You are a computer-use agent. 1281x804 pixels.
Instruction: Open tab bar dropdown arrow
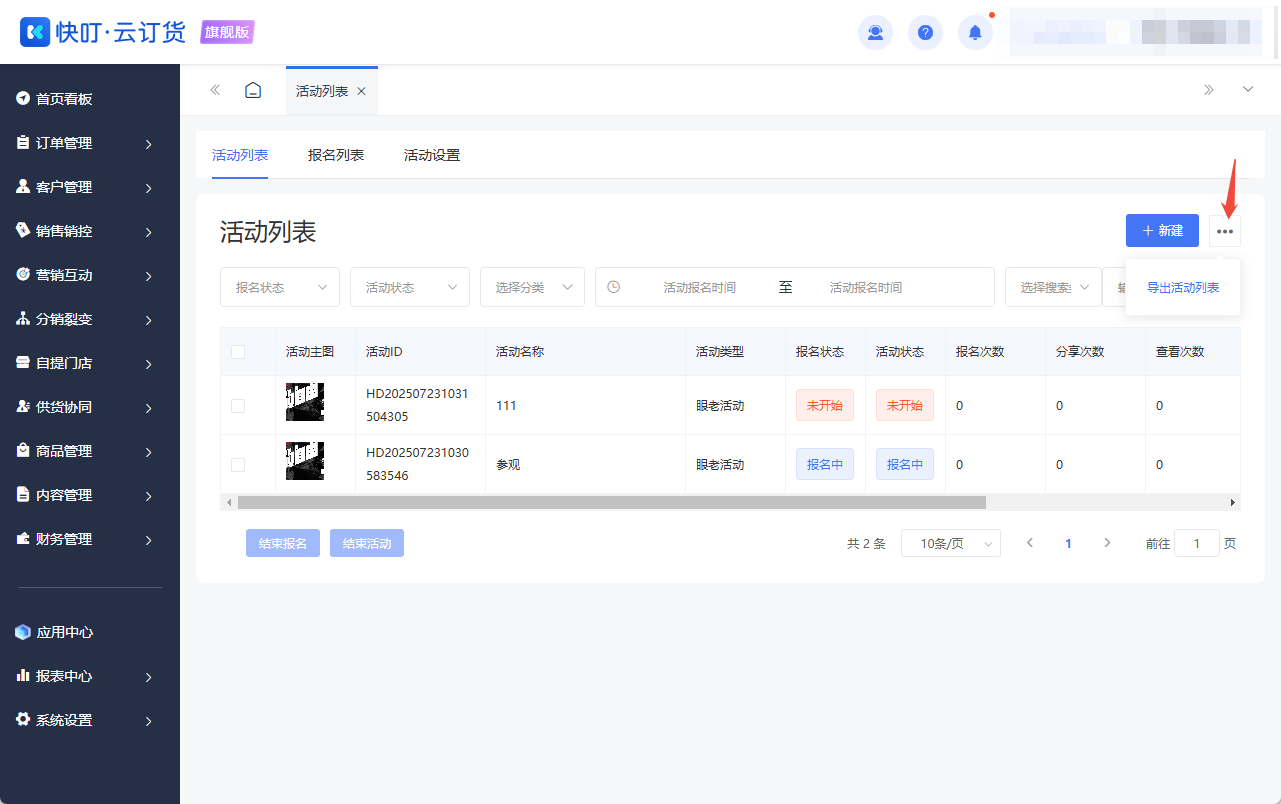(1248, 90)
